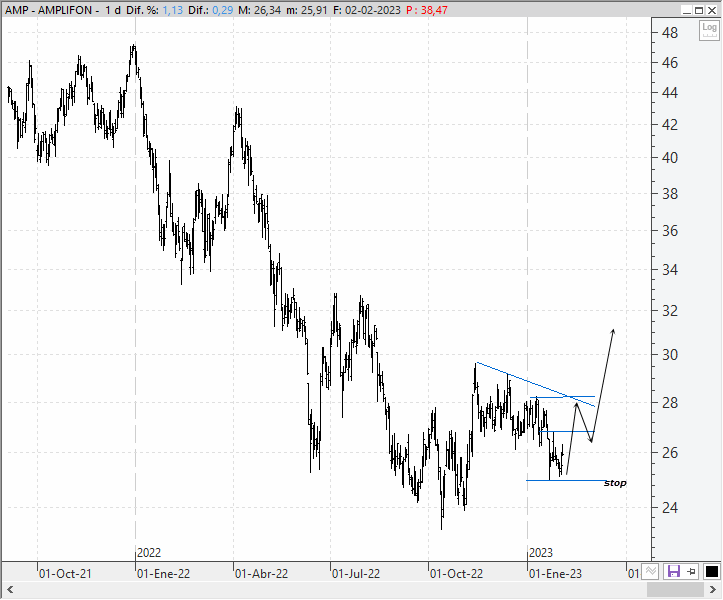This screenshot has height=600, width=723.
Task: Click the 'F: 02-02-2023' date text
Action: [x=367, y=10]
